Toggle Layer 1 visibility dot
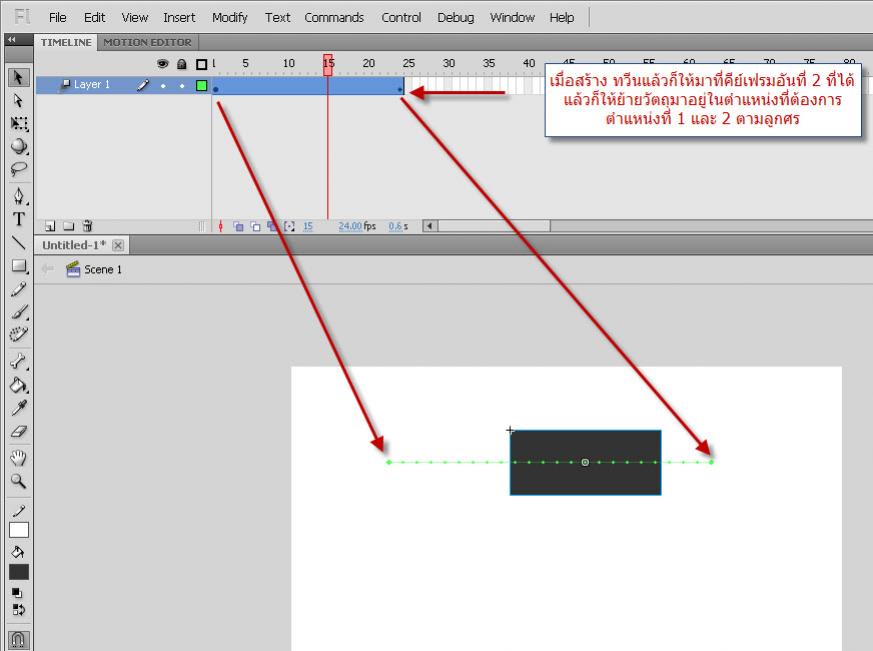 pyautogui.click(x=163, y=86)
